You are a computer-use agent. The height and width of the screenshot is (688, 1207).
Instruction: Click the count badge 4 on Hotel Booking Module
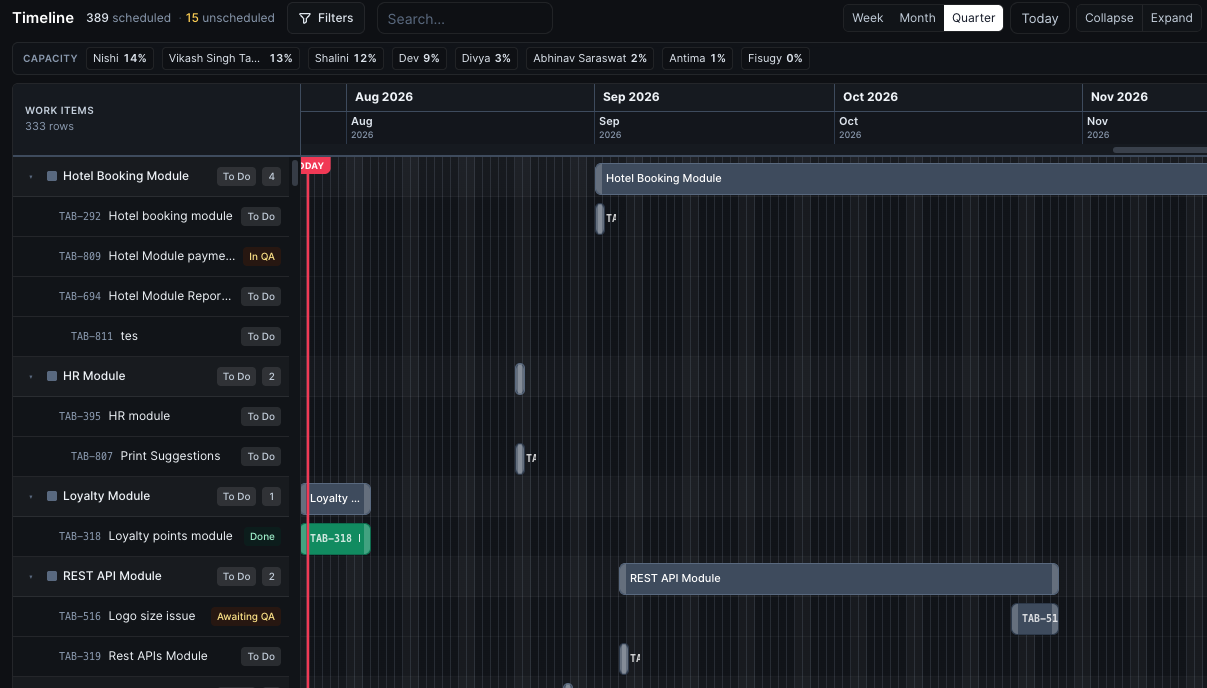tap(271, 177)
